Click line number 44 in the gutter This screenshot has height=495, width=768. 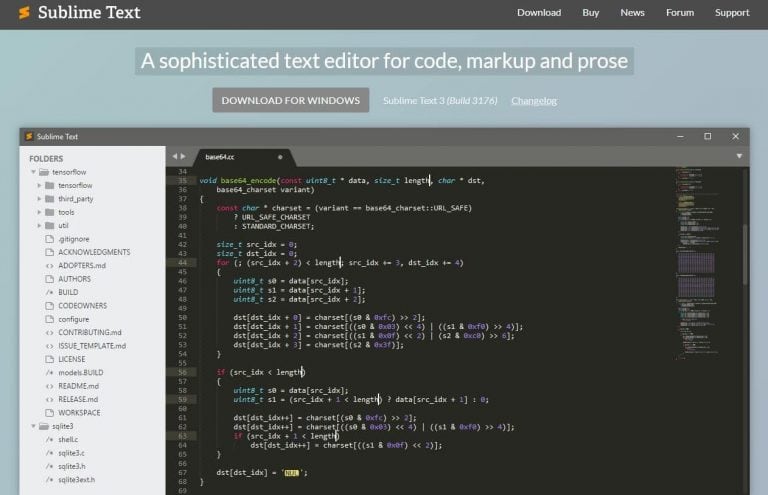pyautogui.click(x=182, y=262)
